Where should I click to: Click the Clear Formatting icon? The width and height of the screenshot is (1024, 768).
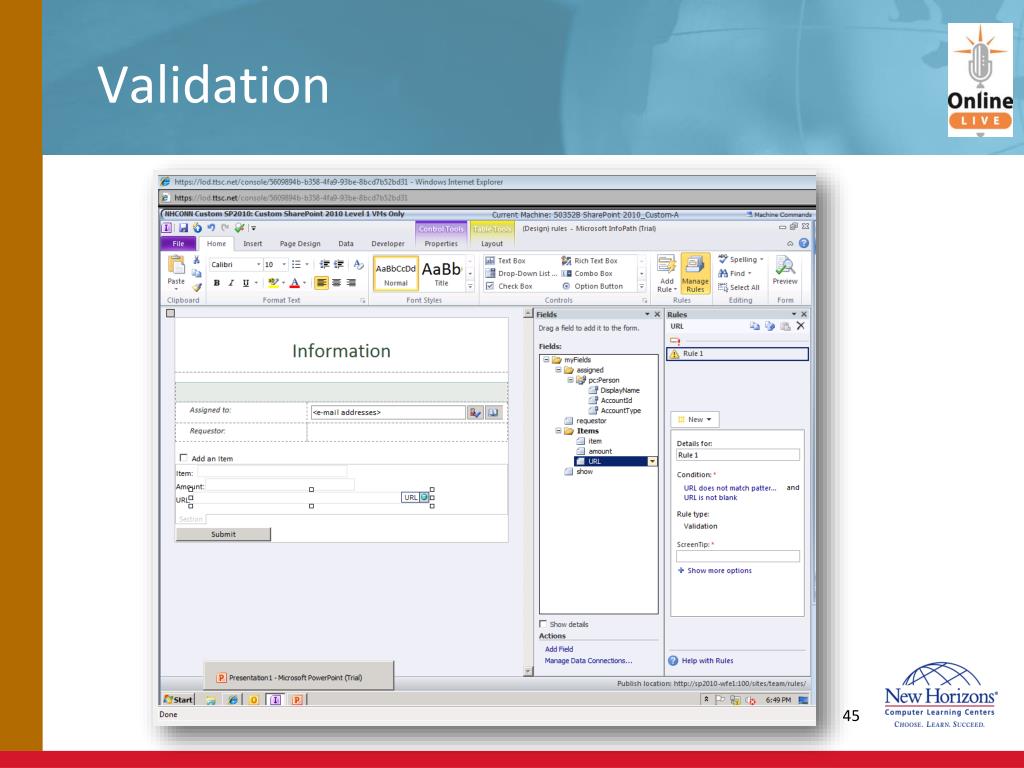pyautogui.click(x=359, y=264)
